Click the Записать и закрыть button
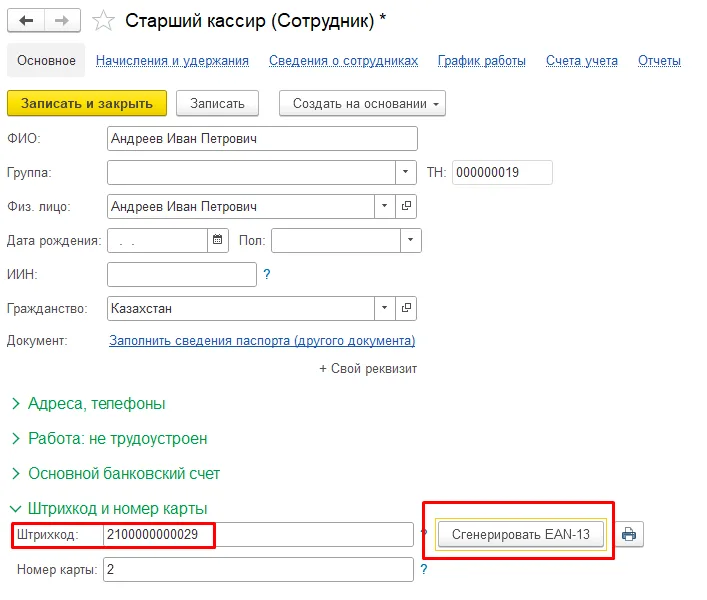Image resolution: width=707 pixels, height=600 pixels. [87, 103]
